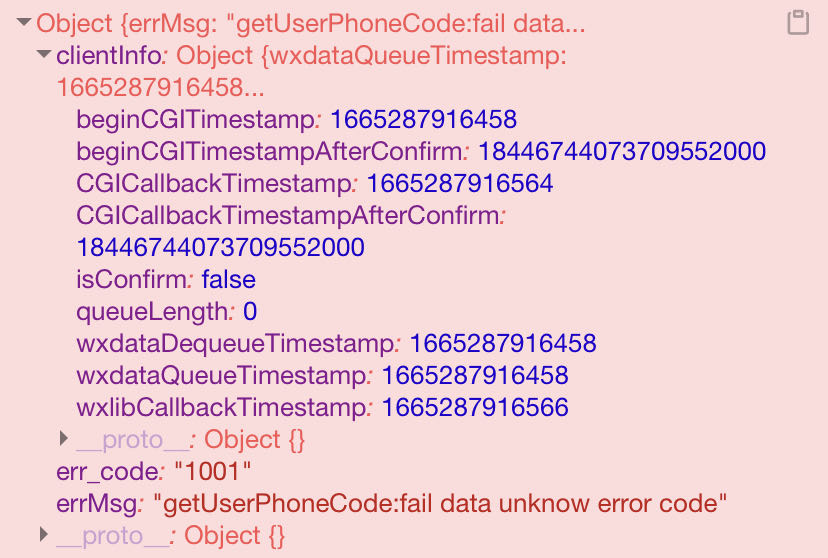Viewport: 828px width, 558px height.
Task: Select wxdataQueueTimestamp value
Action: (x=475, y=376)
